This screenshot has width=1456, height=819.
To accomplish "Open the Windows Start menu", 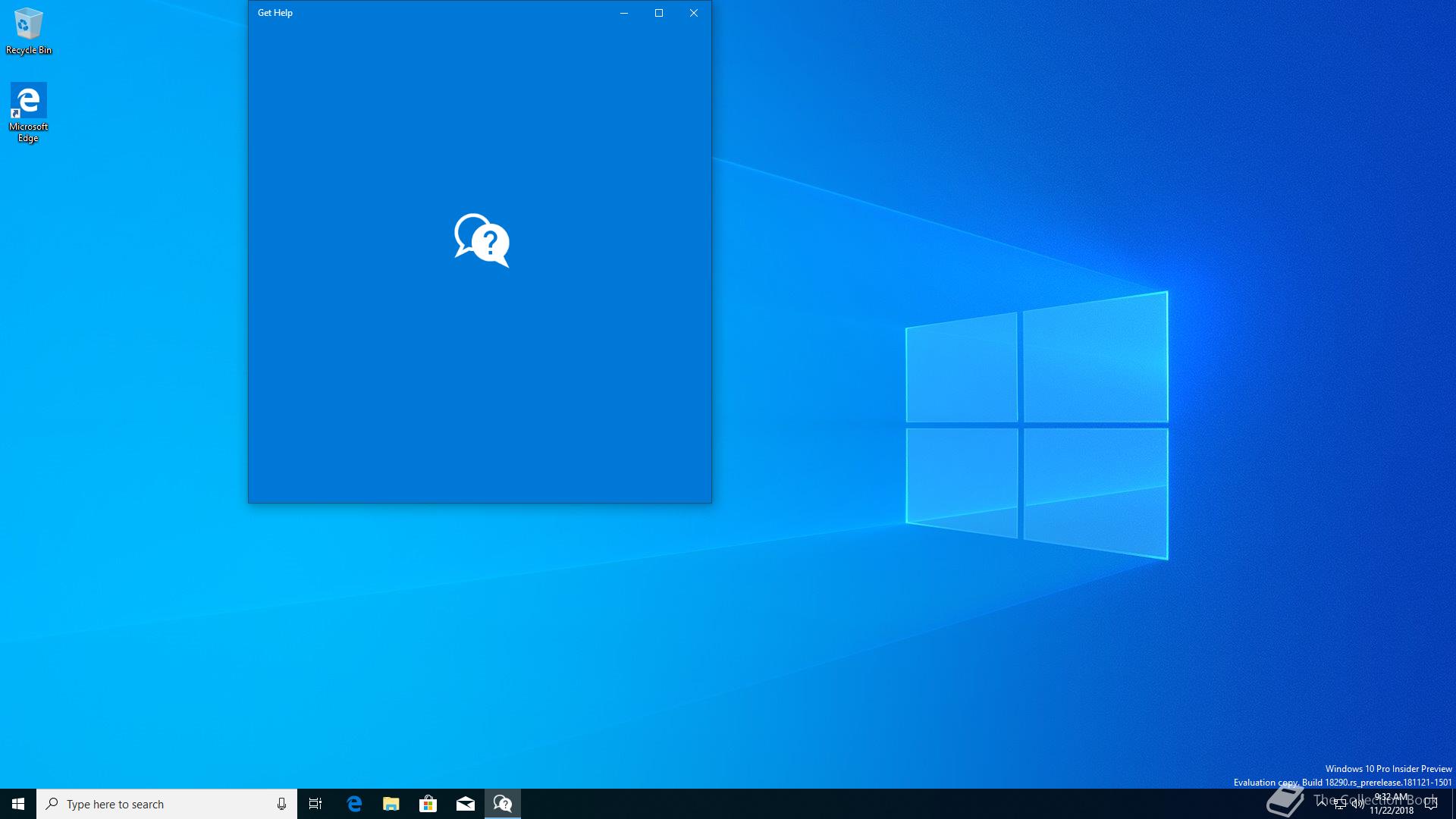I will point(18,804).
